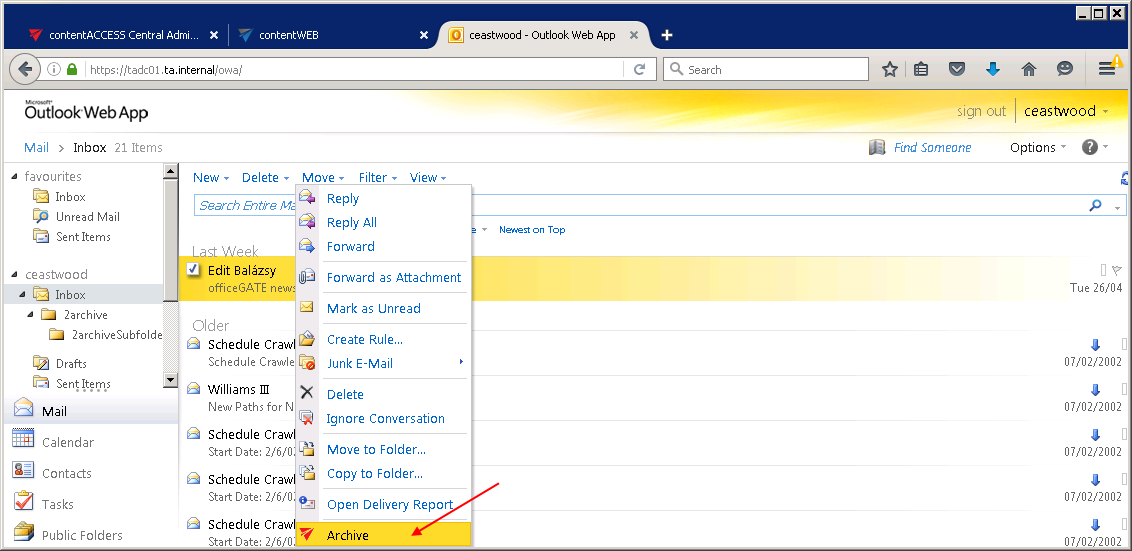
Task: Click the Firefox bookmark star icon
Action: pyautogui.click(x=890, y=69)
